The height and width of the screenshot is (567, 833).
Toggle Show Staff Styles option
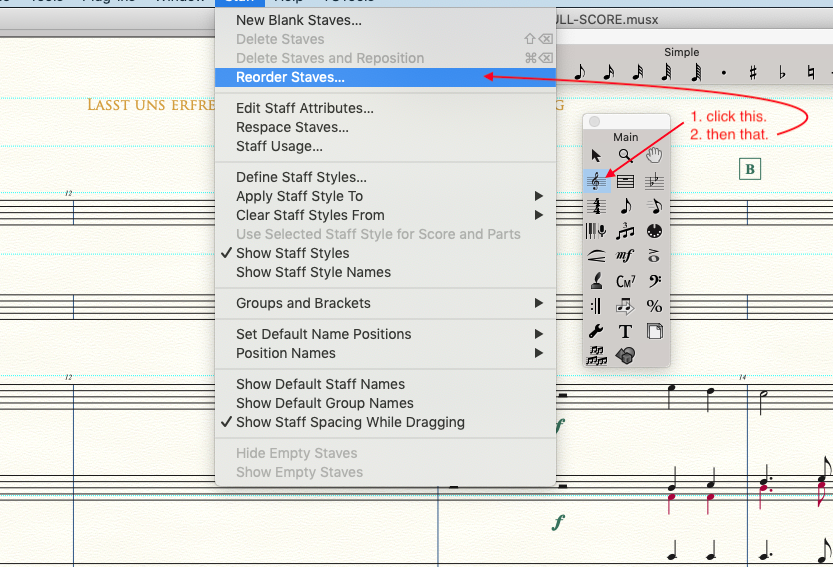pyautogui.click(x=292, y=253)
